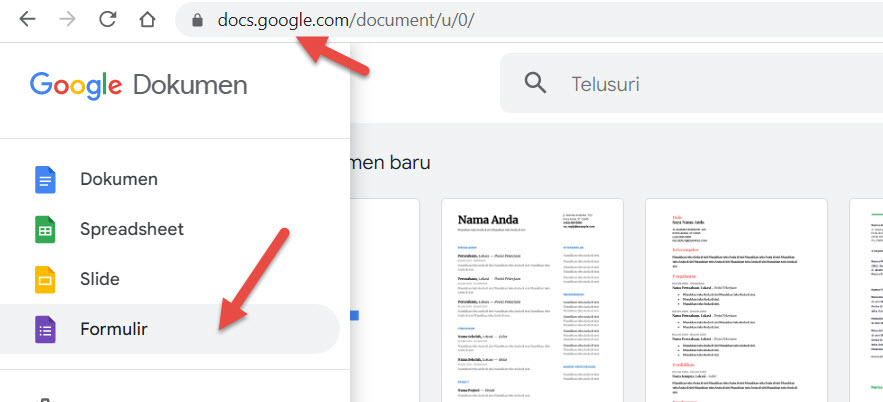Click the Google Dokumen logo
883x402 pixels.
(138, 84)
